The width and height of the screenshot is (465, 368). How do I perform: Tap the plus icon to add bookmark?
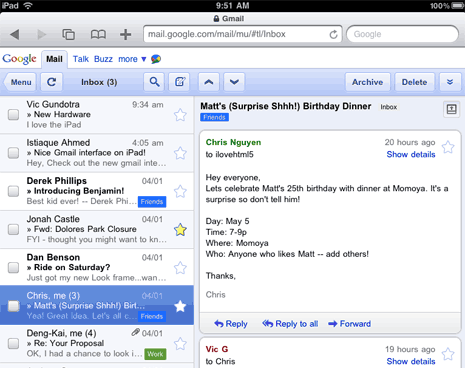125,34
